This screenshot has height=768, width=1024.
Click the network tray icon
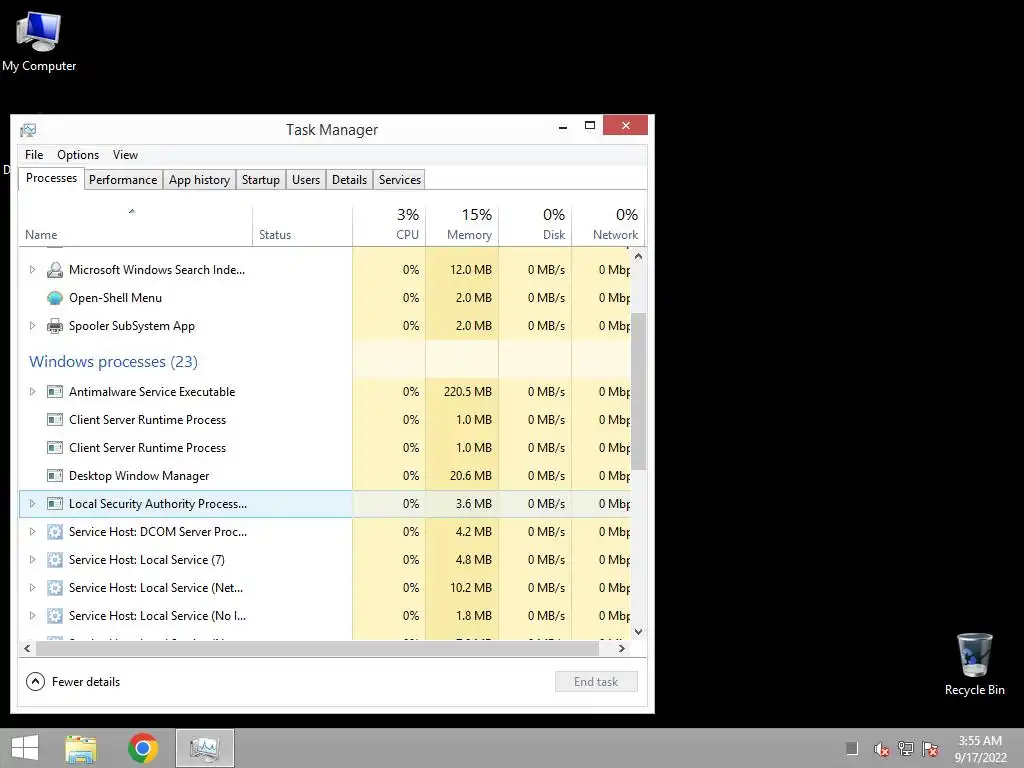906,749
